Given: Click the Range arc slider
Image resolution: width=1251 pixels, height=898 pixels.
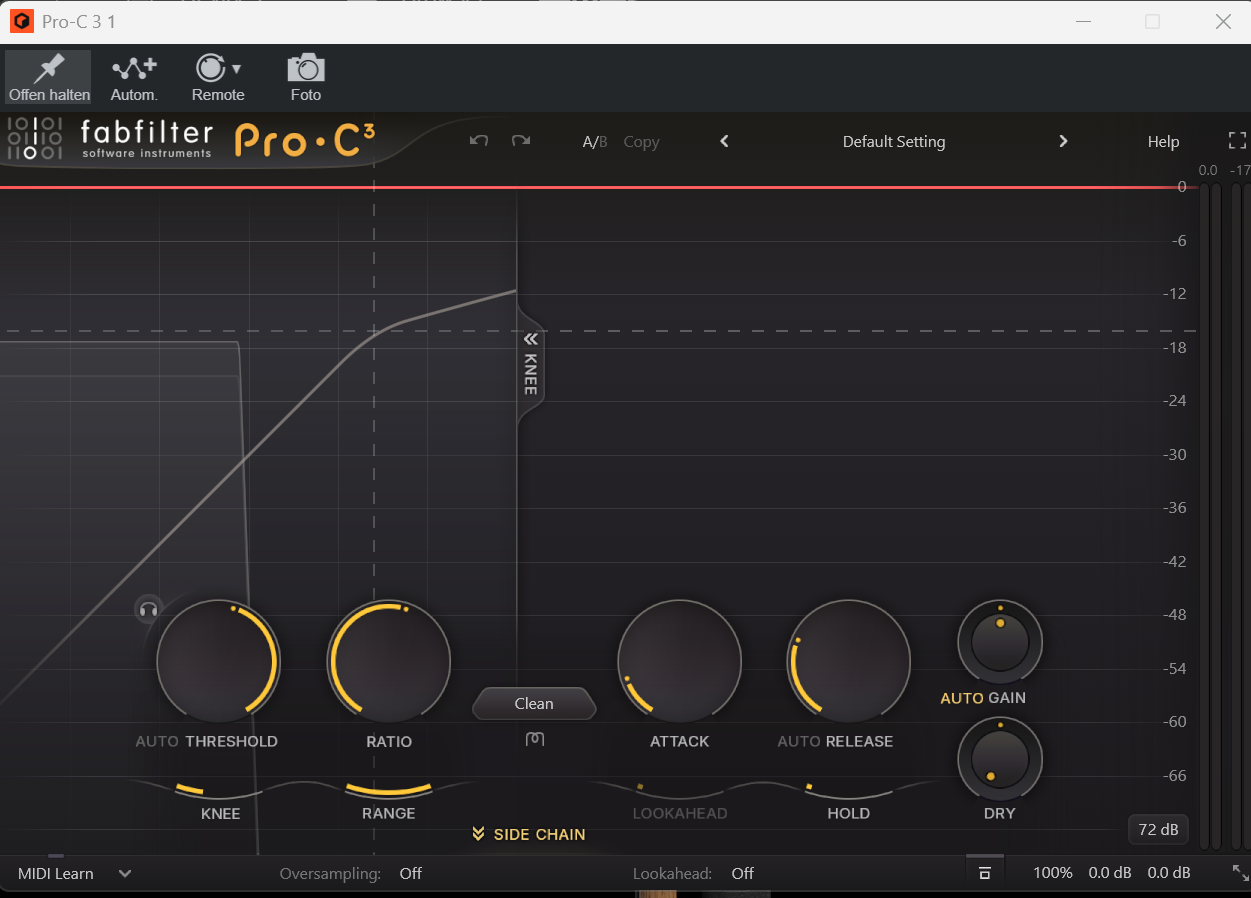Looking at the screenshot, I should (389, 790).
